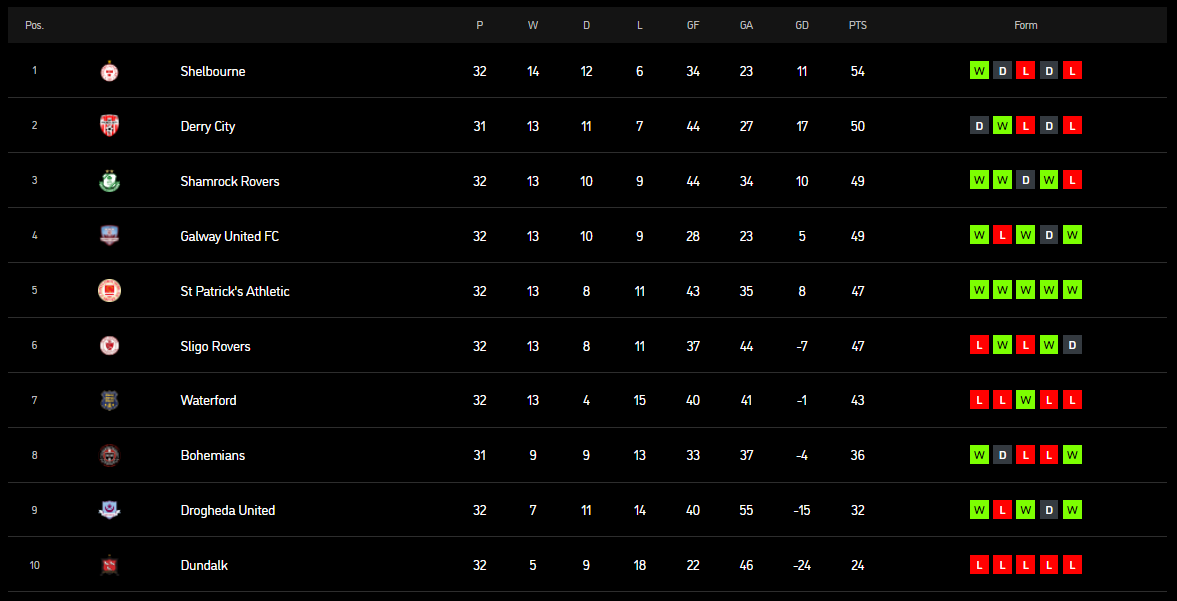Image resolution: width=1177 pixels, height=601 pixels.
Task: Click Dundalk's last red L form badge
Action: coord(1073,564)
